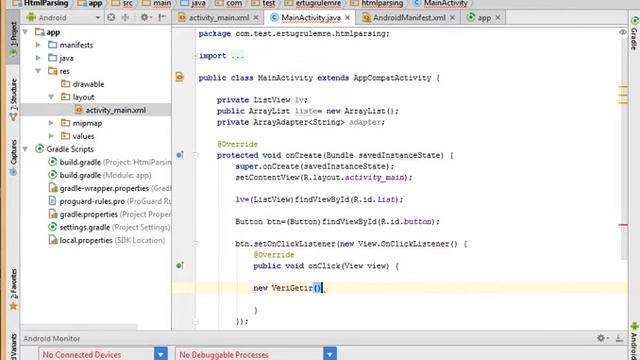Expand the manifests folder
The width and height of the screenshot is (640, 360).
[38, 45]
